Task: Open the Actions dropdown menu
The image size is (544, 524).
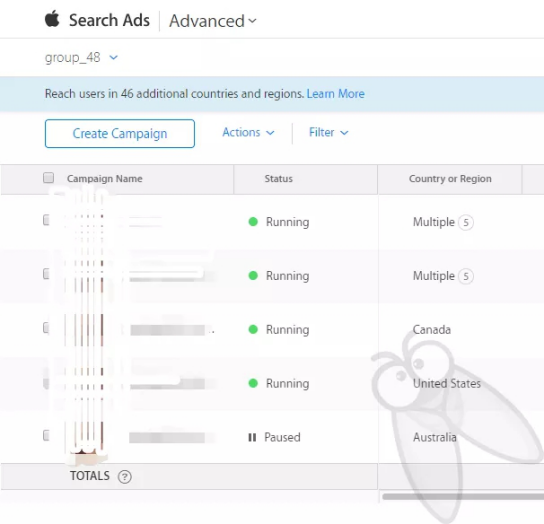Action: pyautogui.click(x=248, y=132)
